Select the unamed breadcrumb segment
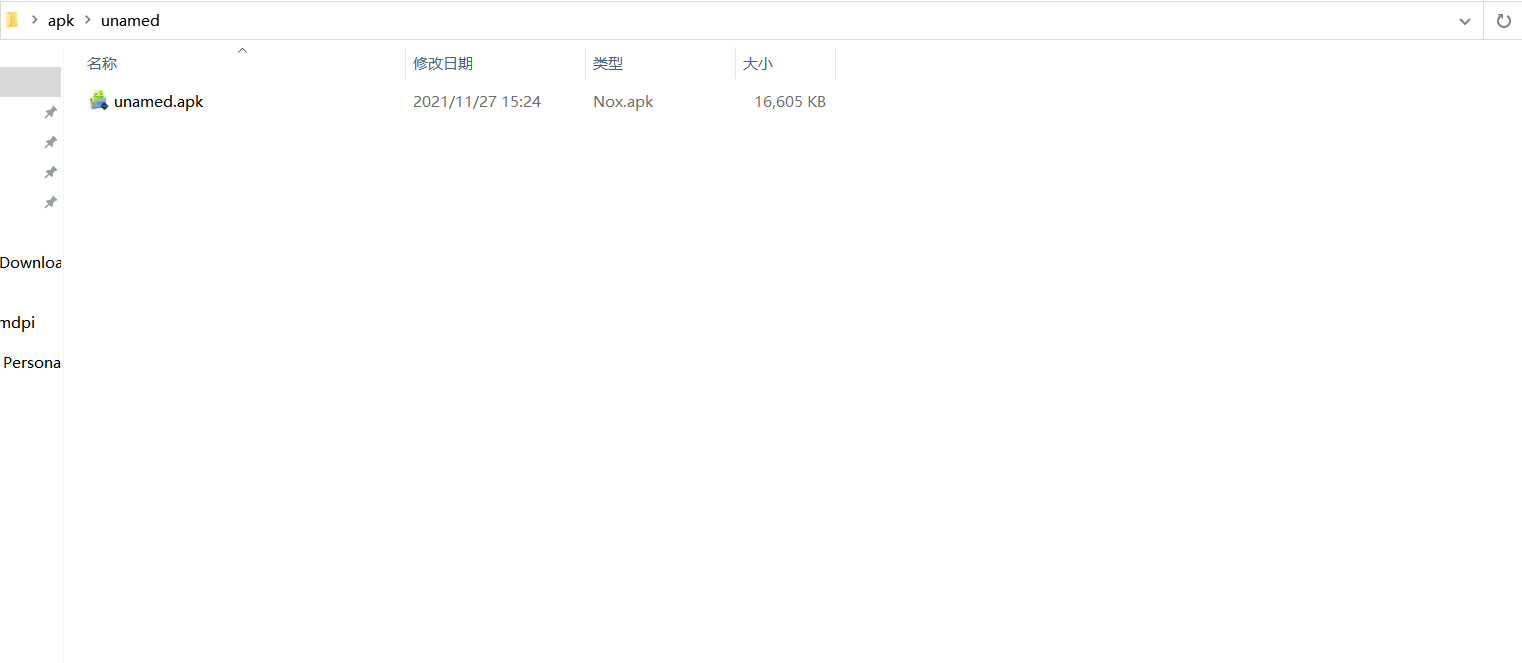 130,20
